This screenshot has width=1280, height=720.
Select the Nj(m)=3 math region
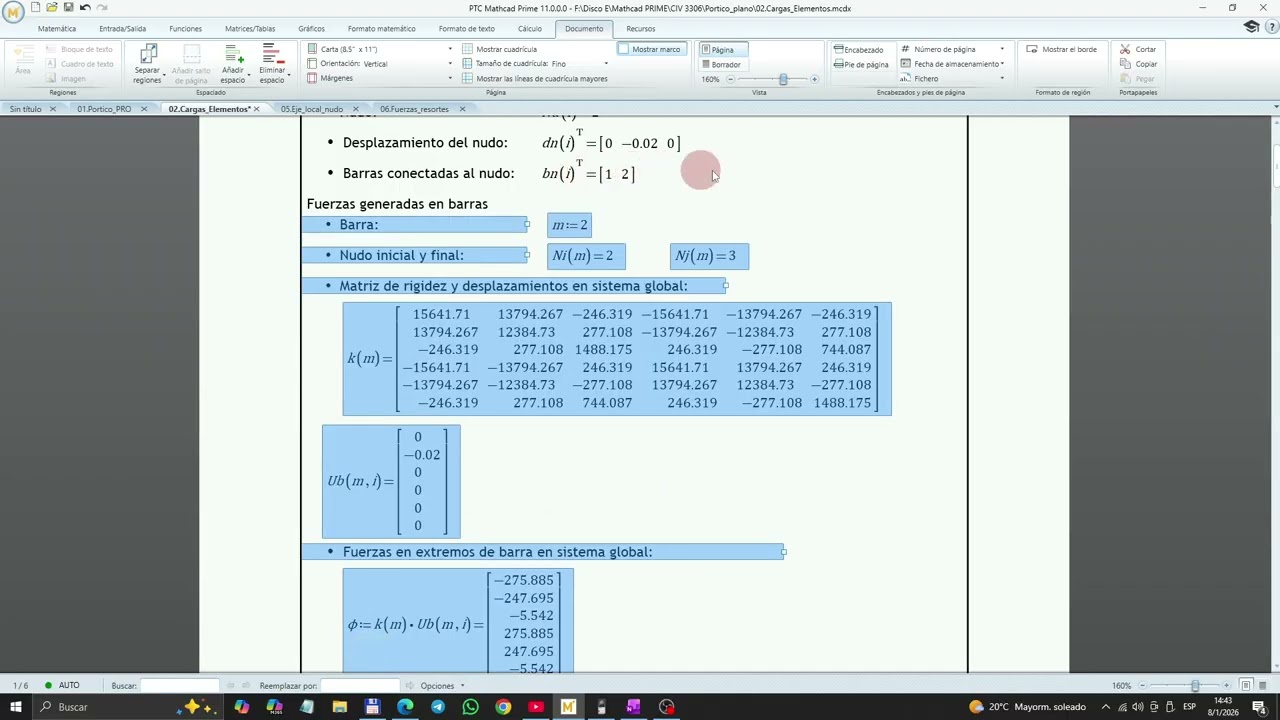709,256
